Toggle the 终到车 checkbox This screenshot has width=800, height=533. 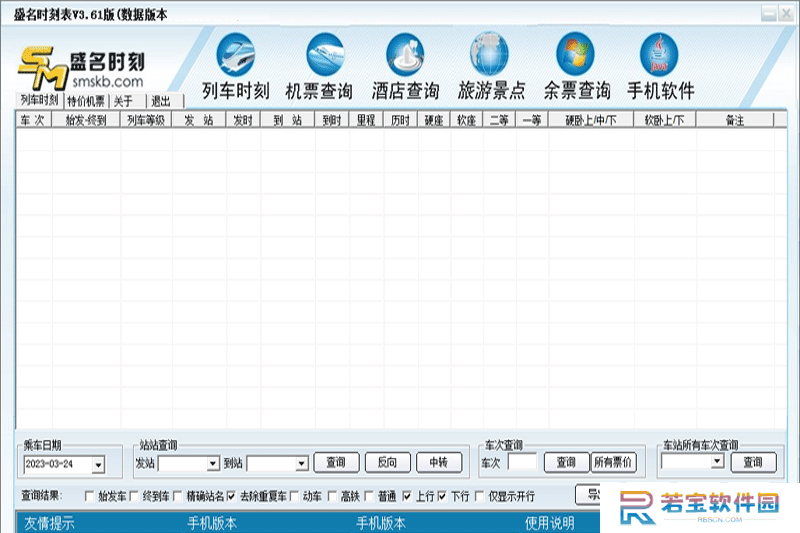134,496
